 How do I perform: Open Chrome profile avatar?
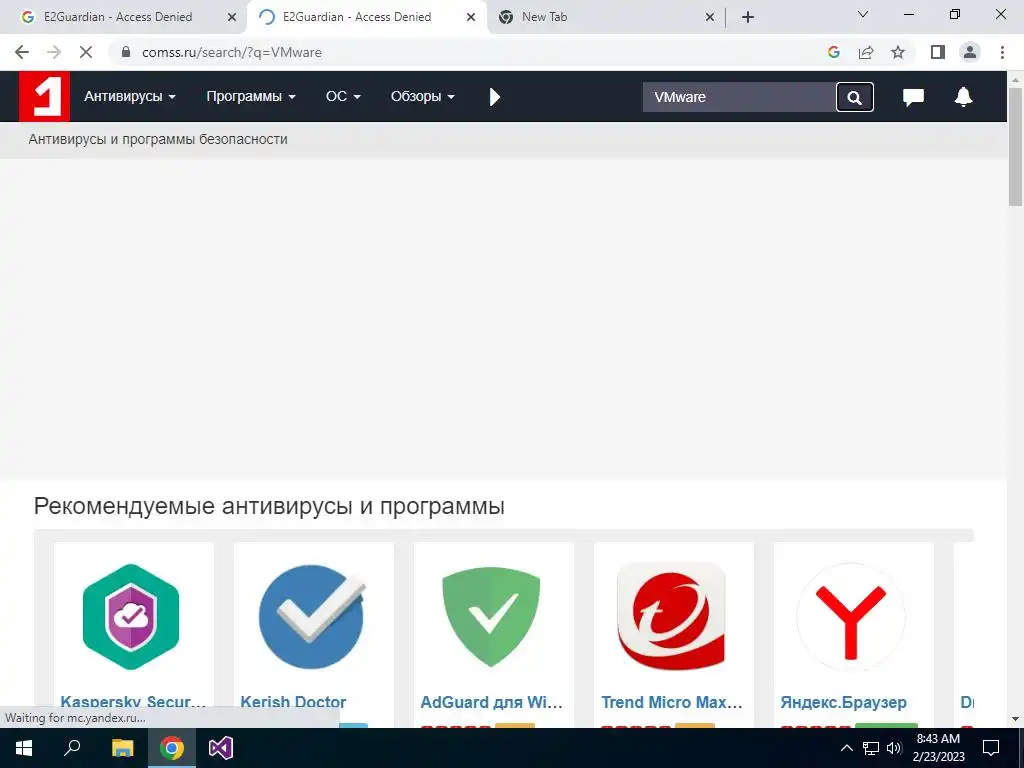click(970, 52)
